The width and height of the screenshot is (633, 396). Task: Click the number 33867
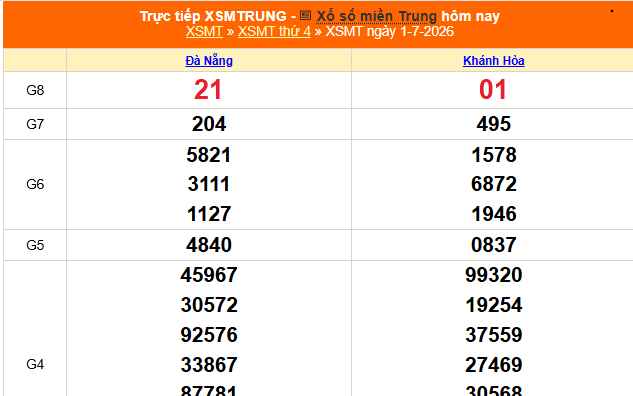pos(209,365)
